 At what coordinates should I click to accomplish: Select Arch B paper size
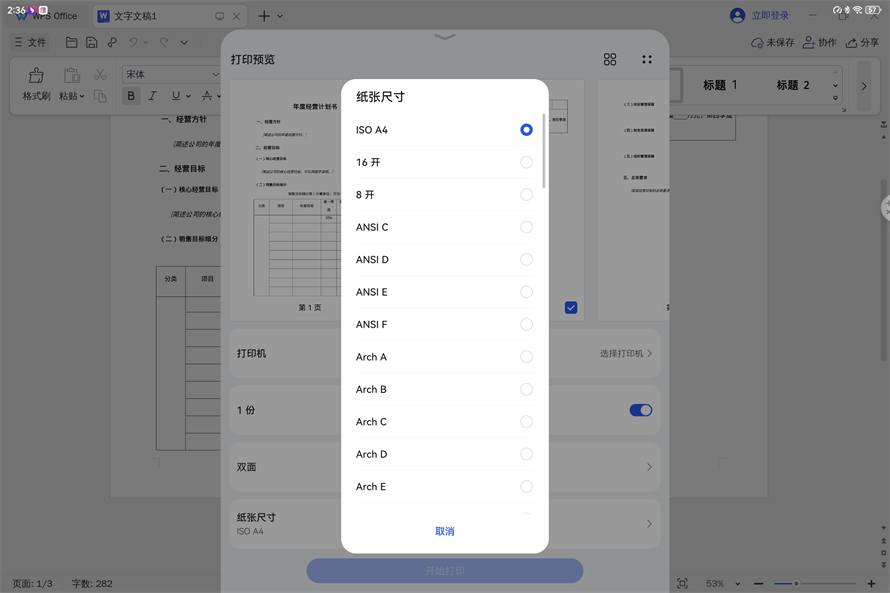[444, 389]
